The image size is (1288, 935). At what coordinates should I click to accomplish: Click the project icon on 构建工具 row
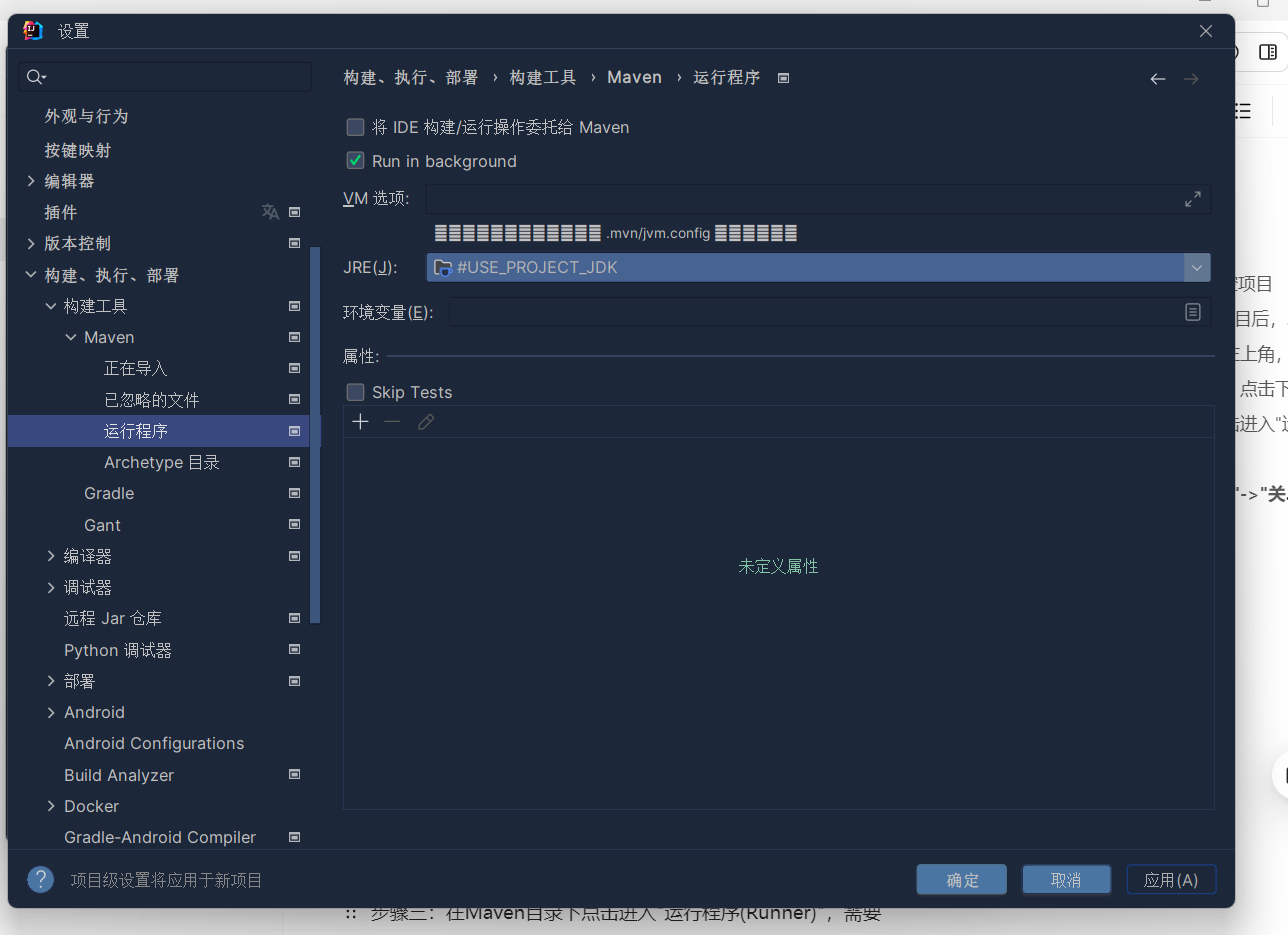(295, 306)
